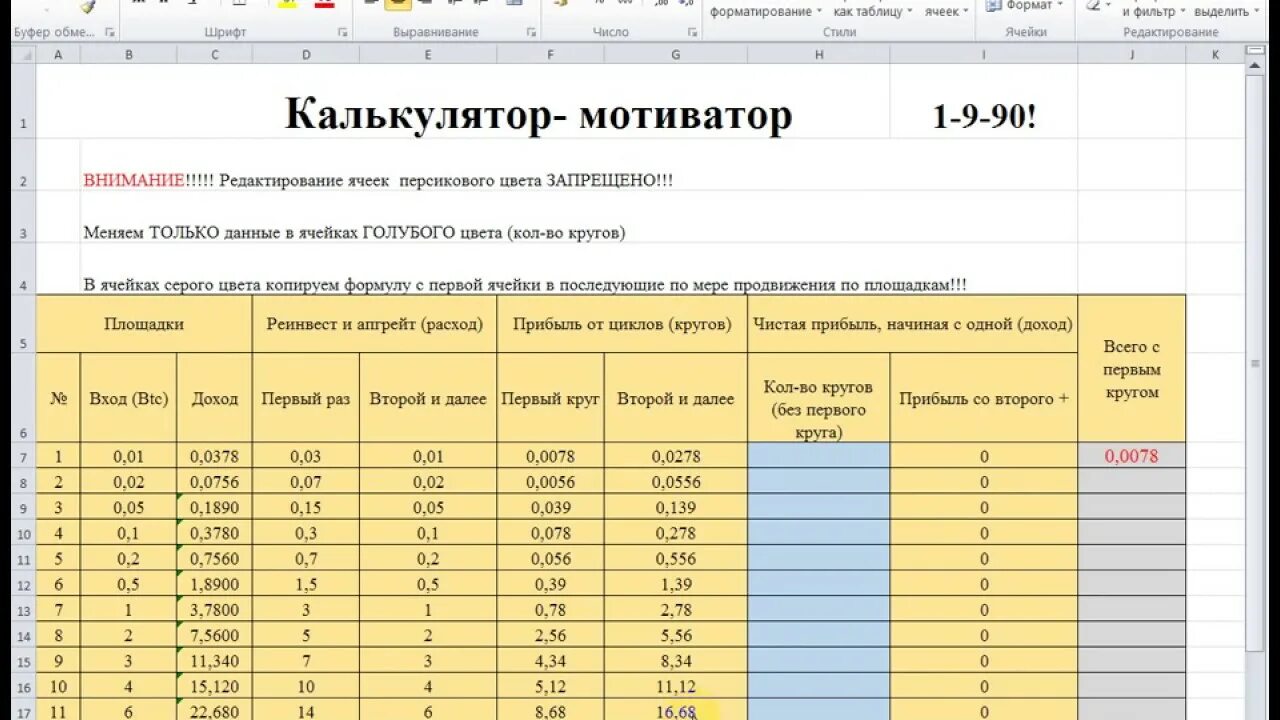The height and width of the screenshot is (720, 1280).
Task: Select column F header
Action: pos(551,55)
